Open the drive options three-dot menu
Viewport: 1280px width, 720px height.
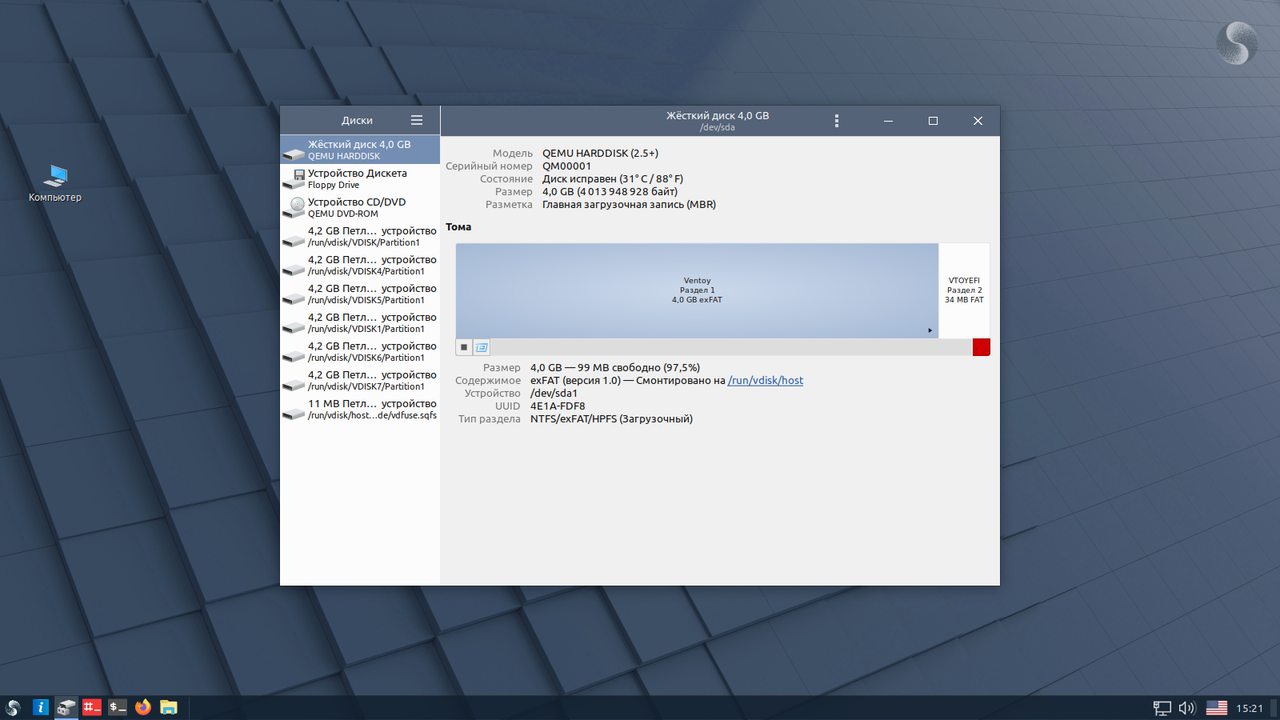[x=837, y=121]
